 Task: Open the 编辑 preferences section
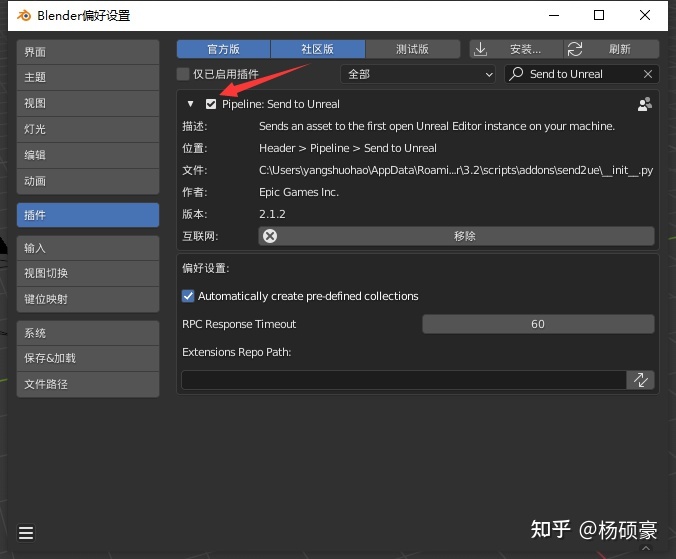coord(88,155)
